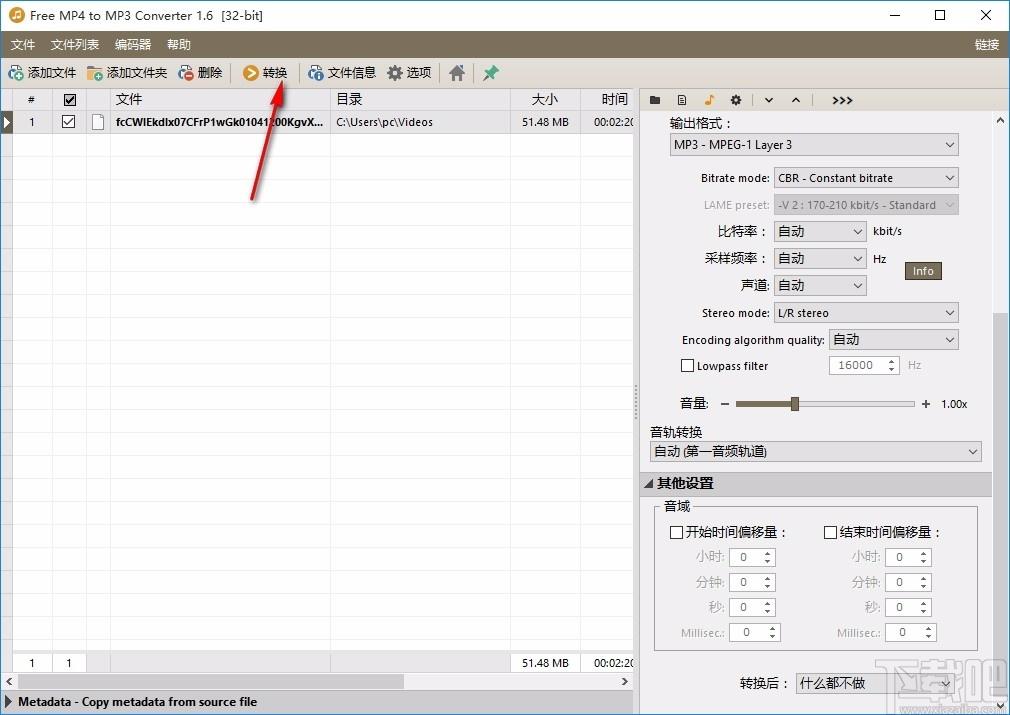Open the 转换后 action dropdown
The height and width of the screenshot is (715, 1010).
click(x=875, y=683)
